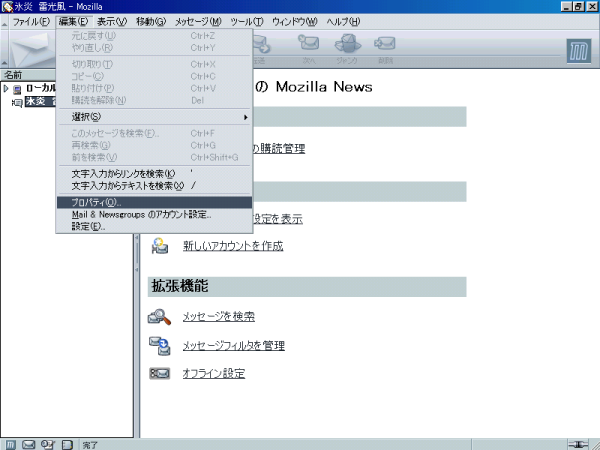Open the 表示(V) menu
The image size is (600, 450).
111,22
